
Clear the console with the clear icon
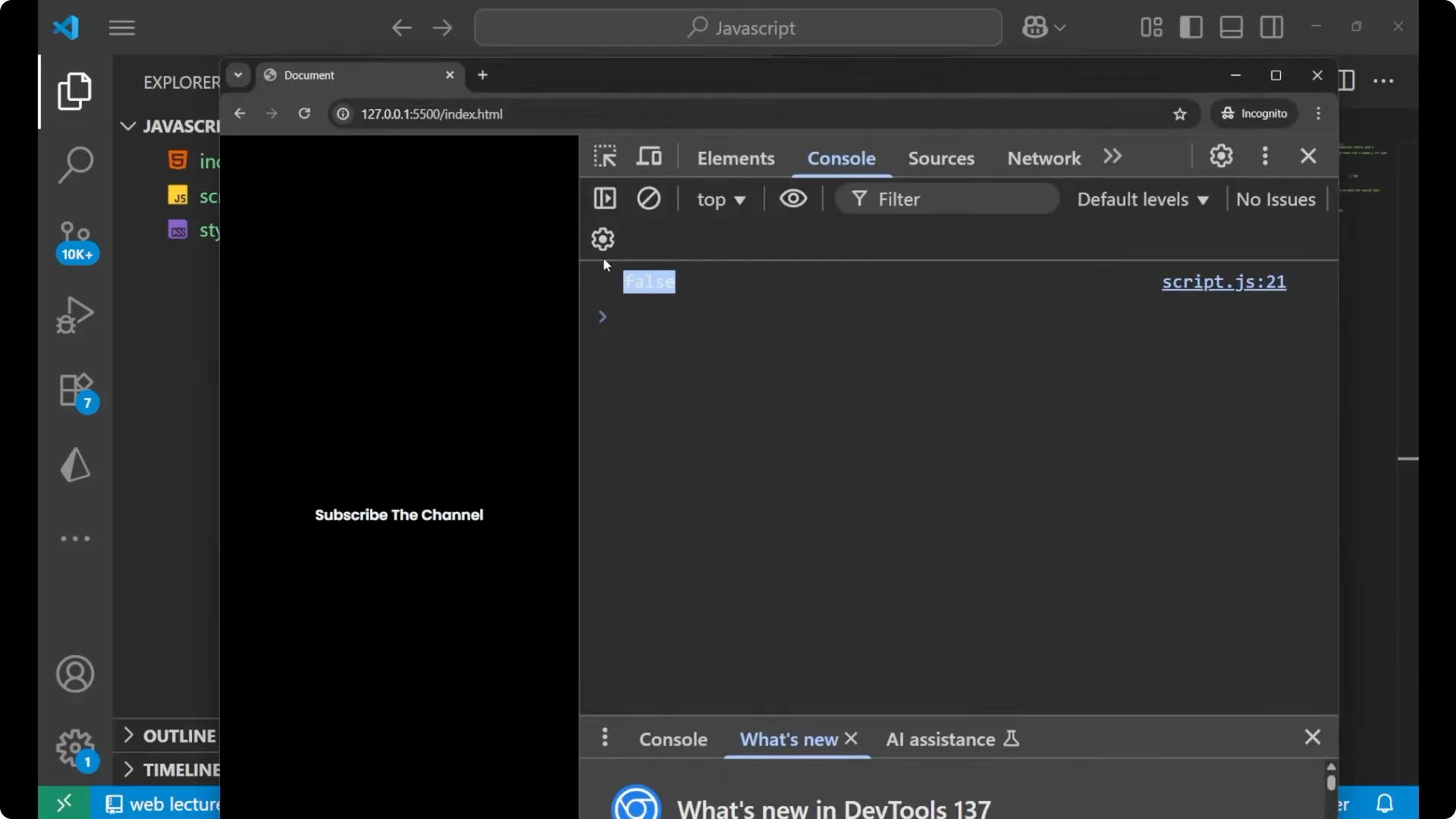[648, 199]
